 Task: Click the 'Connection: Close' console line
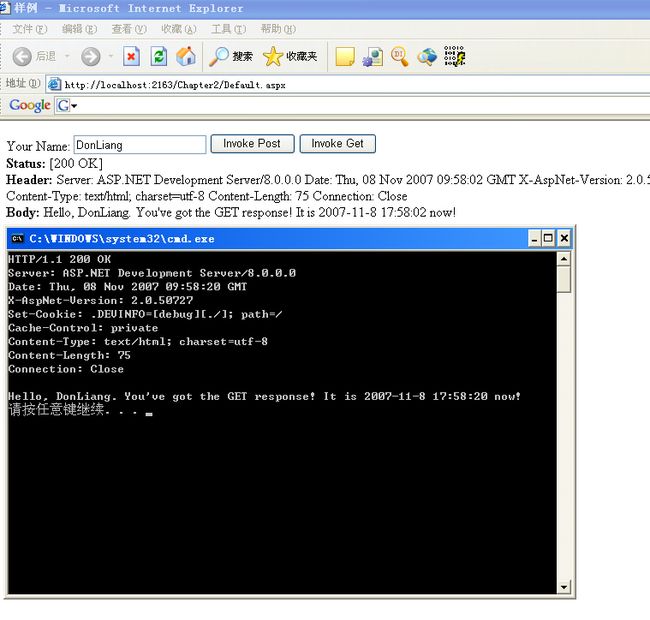65,369
